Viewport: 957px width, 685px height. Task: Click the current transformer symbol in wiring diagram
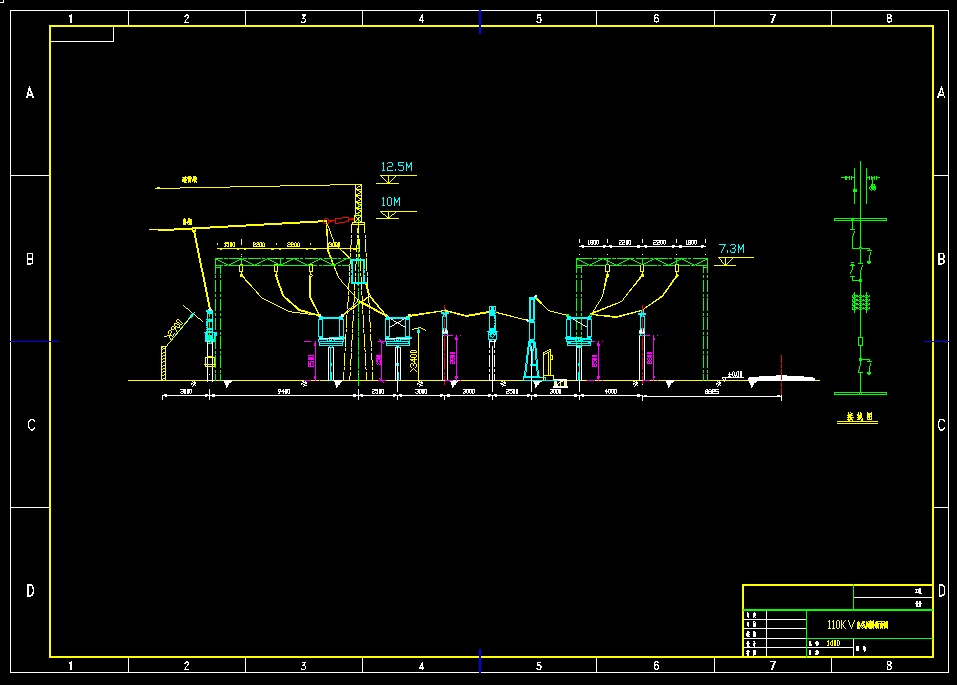click(859, 301)
